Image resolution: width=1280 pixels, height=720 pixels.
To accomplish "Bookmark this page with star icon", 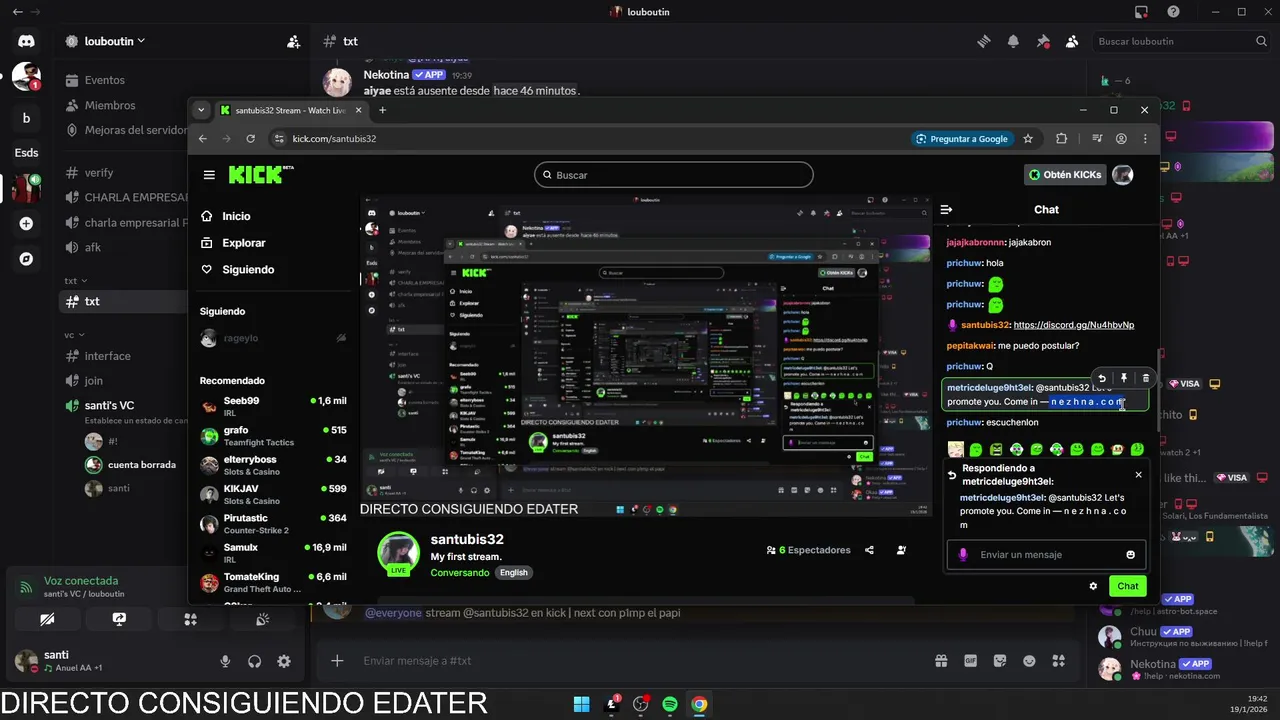I will click(1028, 139).
